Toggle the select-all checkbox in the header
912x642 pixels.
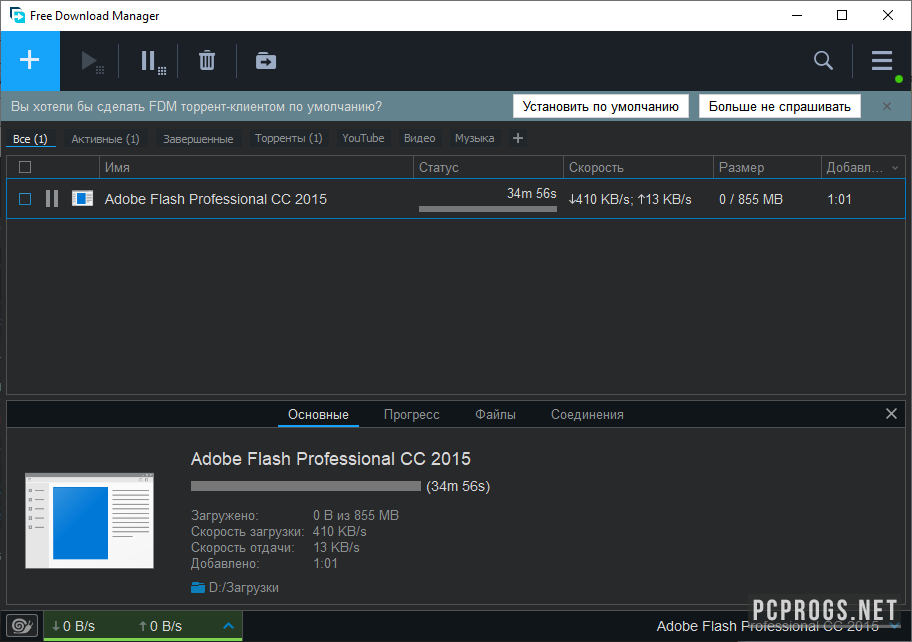click(x=25, y=167)
